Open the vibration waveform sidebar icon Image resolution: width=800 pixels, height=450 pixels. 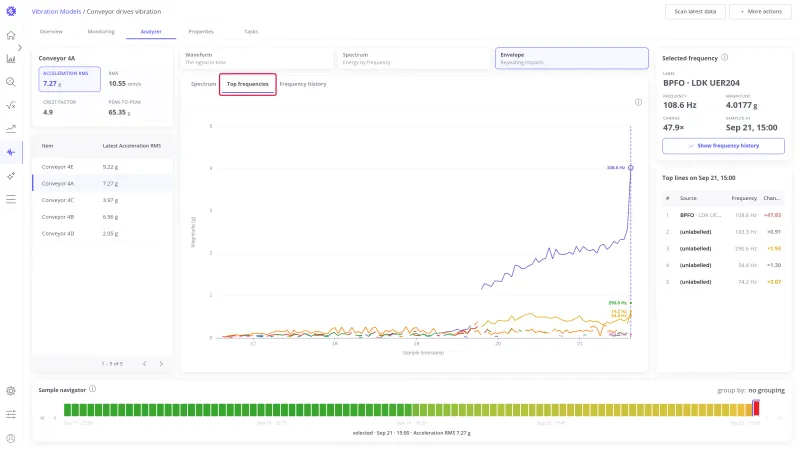coord(11,152)
